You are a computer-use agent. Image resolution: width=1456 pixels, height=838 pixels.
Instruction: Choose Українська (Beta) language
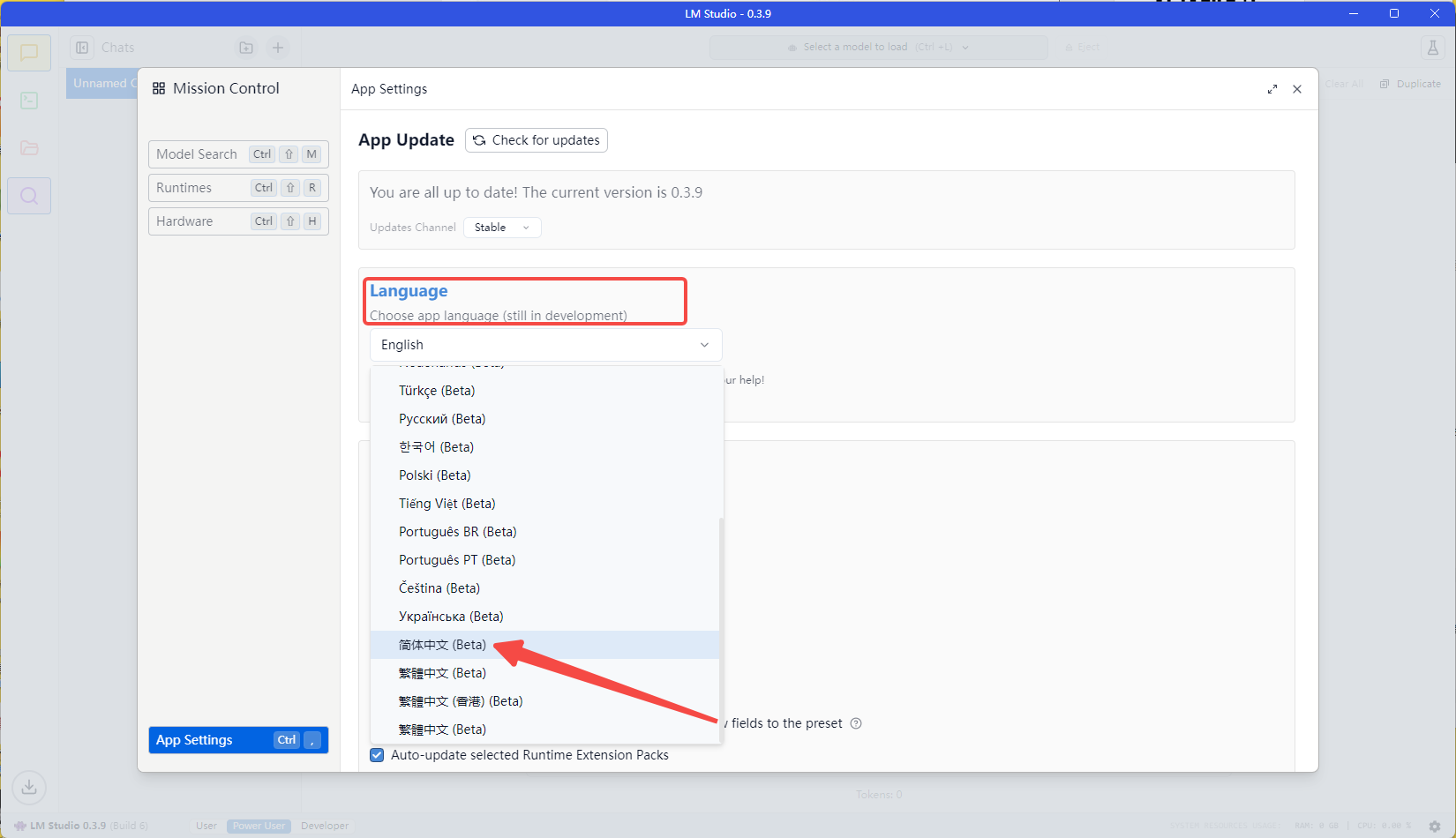(x=544, y=617)
